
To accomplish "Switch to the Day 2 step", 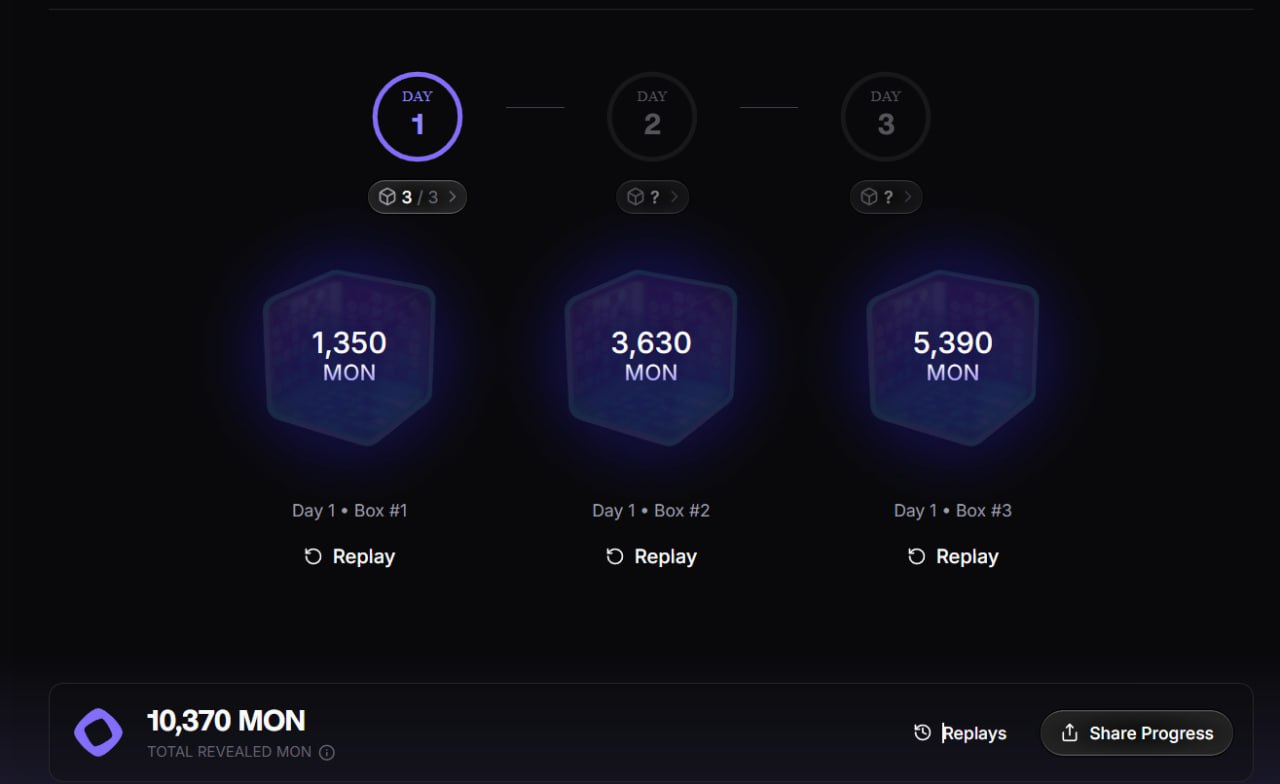I will (x=651, y=117).
